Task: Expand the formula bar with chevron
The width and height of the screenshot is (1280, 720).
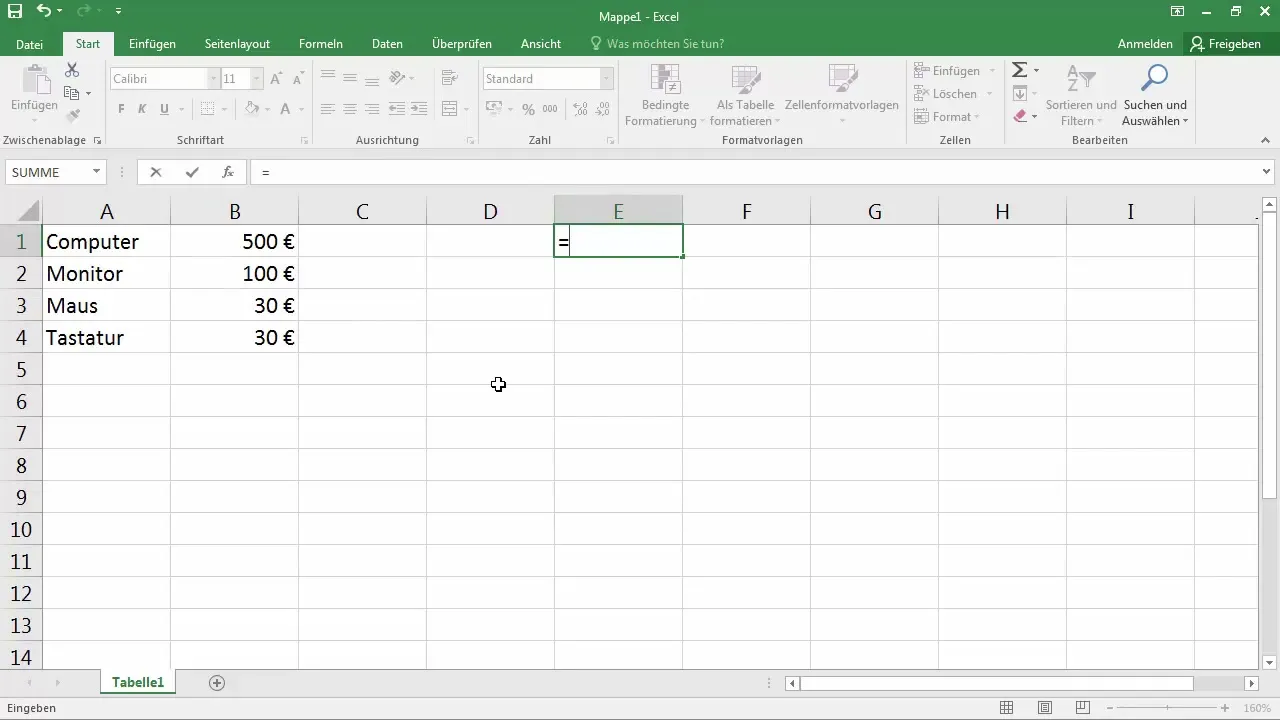Action: click(1267, 172)
